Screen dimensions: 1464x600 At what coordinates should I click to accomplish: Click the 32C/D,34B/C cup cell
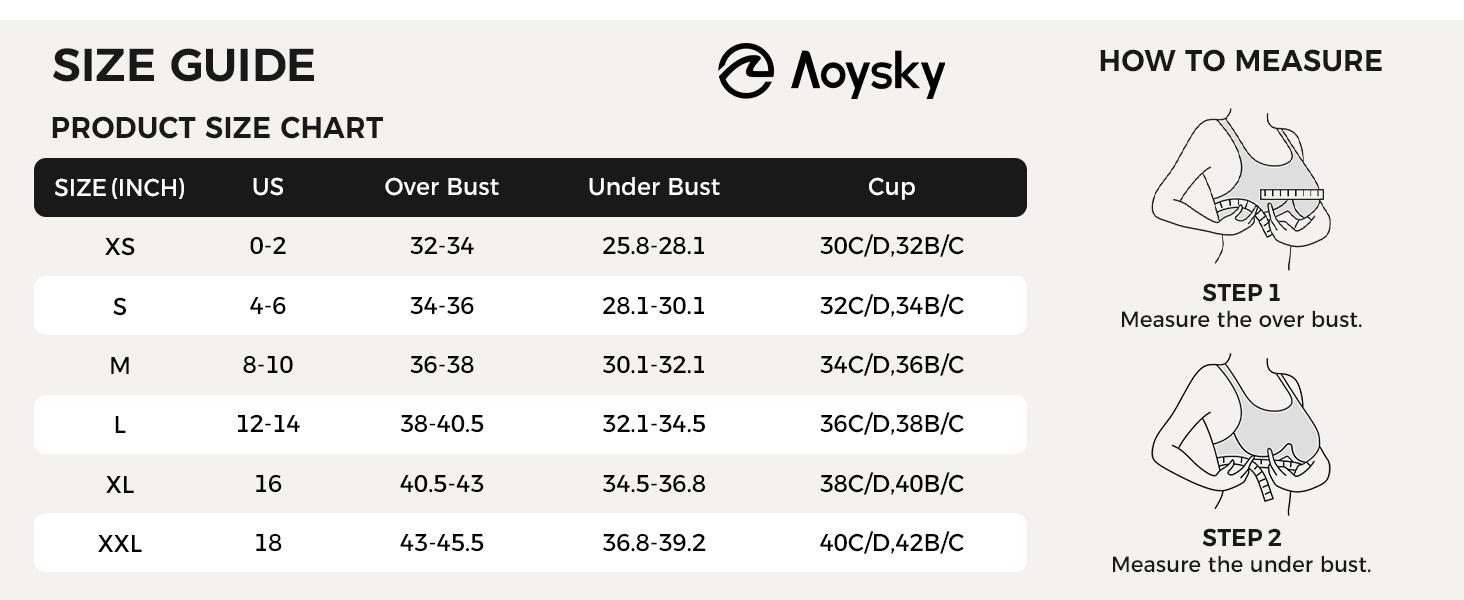tap(891, 306)
